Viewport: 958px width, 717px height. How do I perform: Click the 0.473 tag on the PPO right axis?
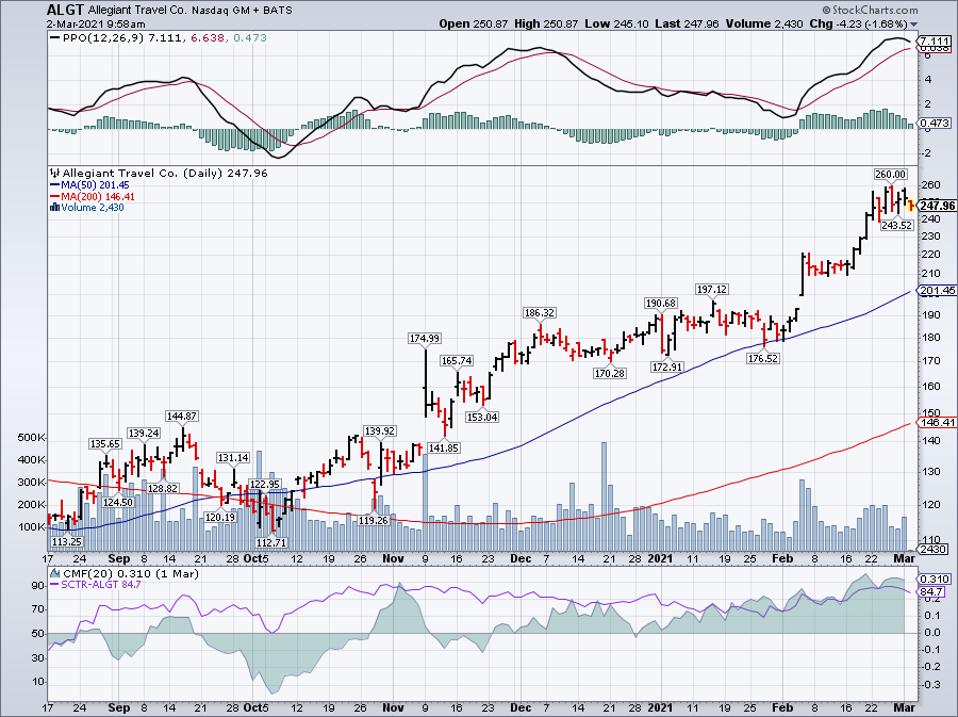(935, 123)
